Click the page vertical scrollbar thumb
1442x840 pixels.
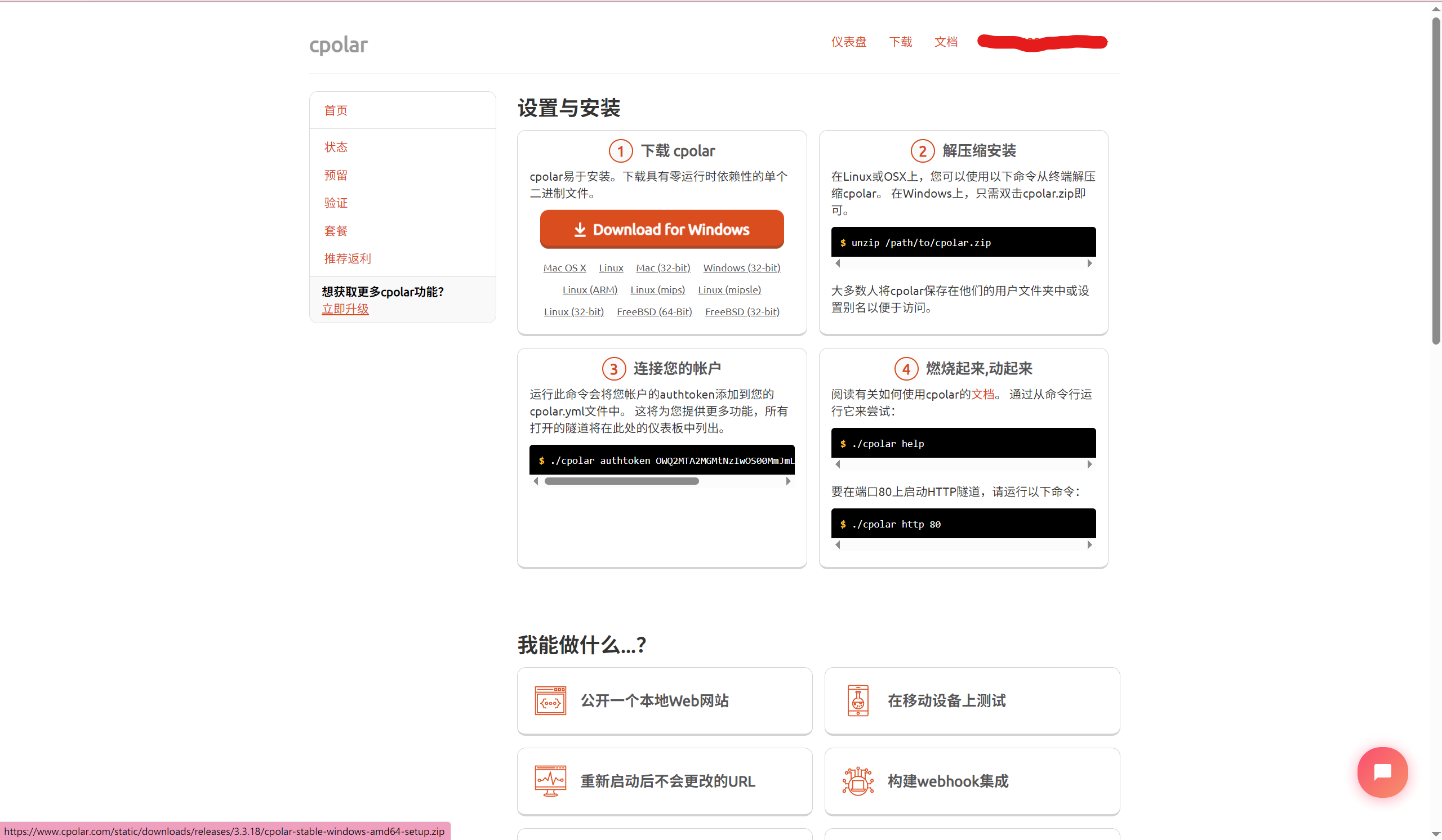click(x=1435, y=181)
